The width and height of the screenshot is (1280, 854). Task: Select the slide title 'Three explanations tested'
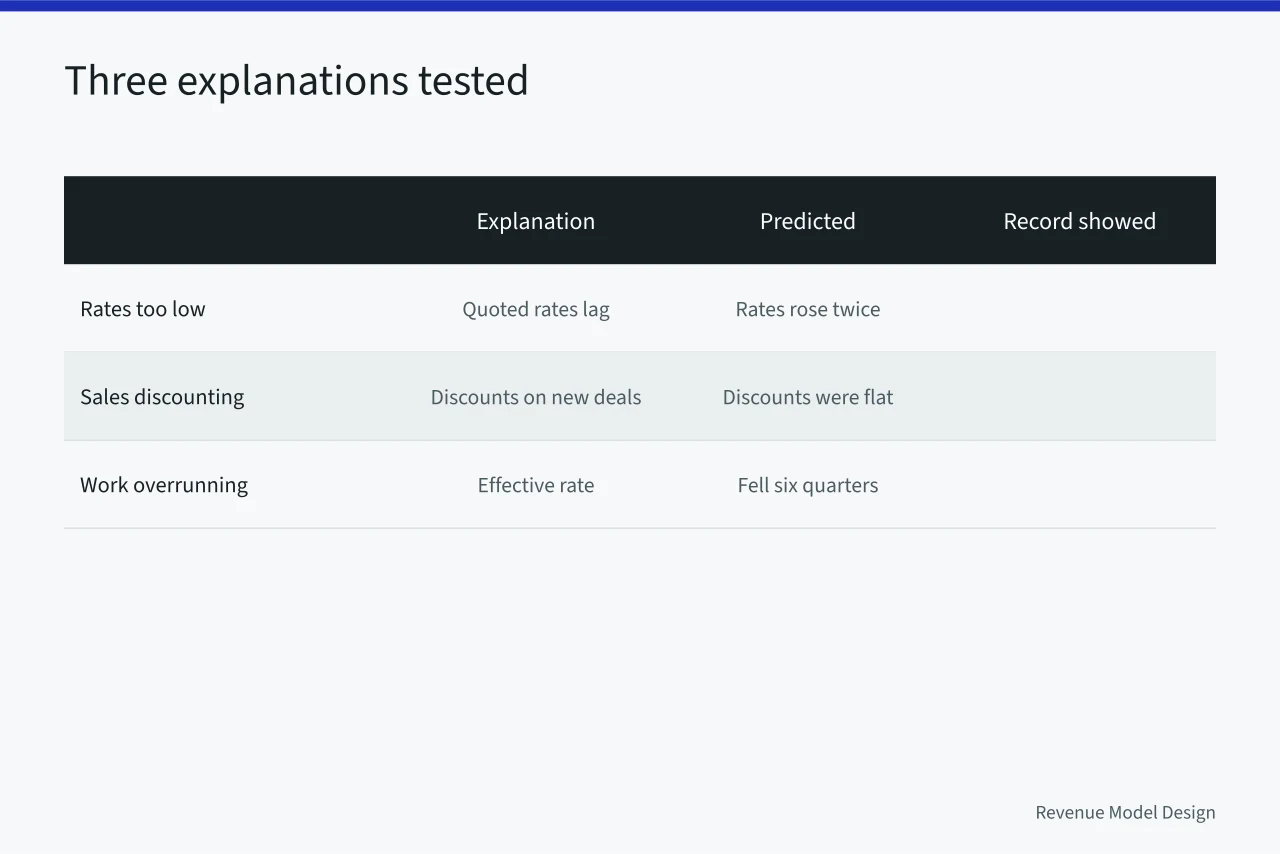pos(296,81)
